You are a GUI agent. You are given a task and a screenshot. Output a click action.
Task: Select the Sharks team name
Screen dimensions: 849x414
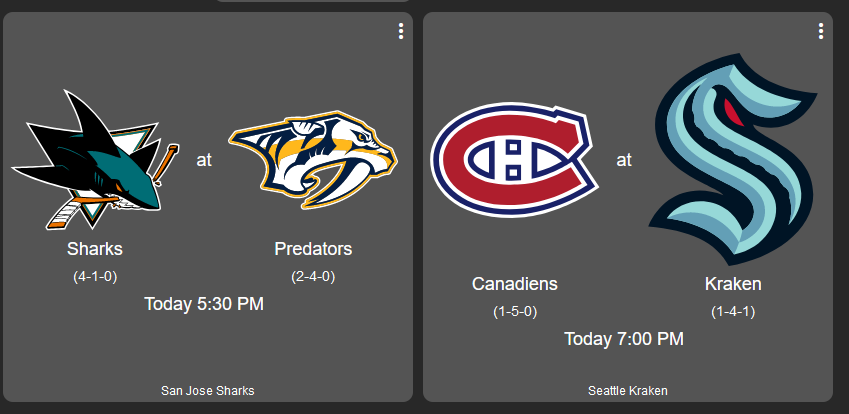click(x=95, y=249)
